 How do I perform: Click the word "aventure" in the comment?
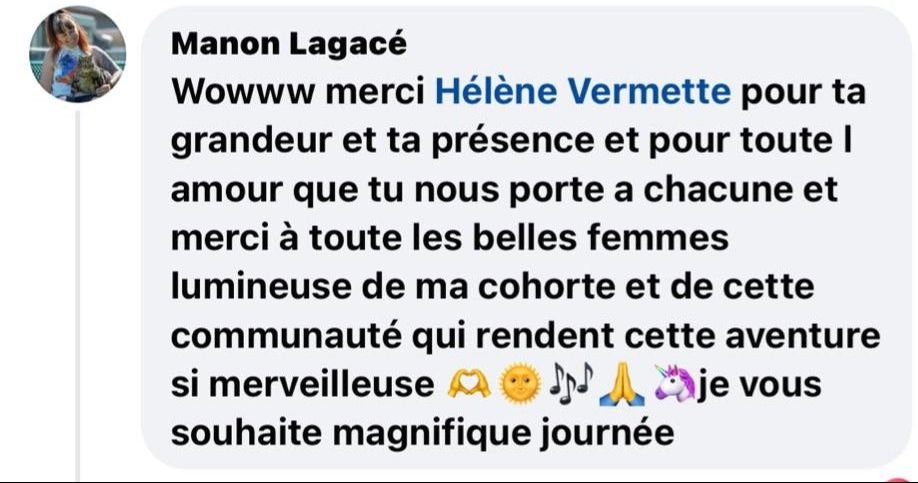coord(803,337)
